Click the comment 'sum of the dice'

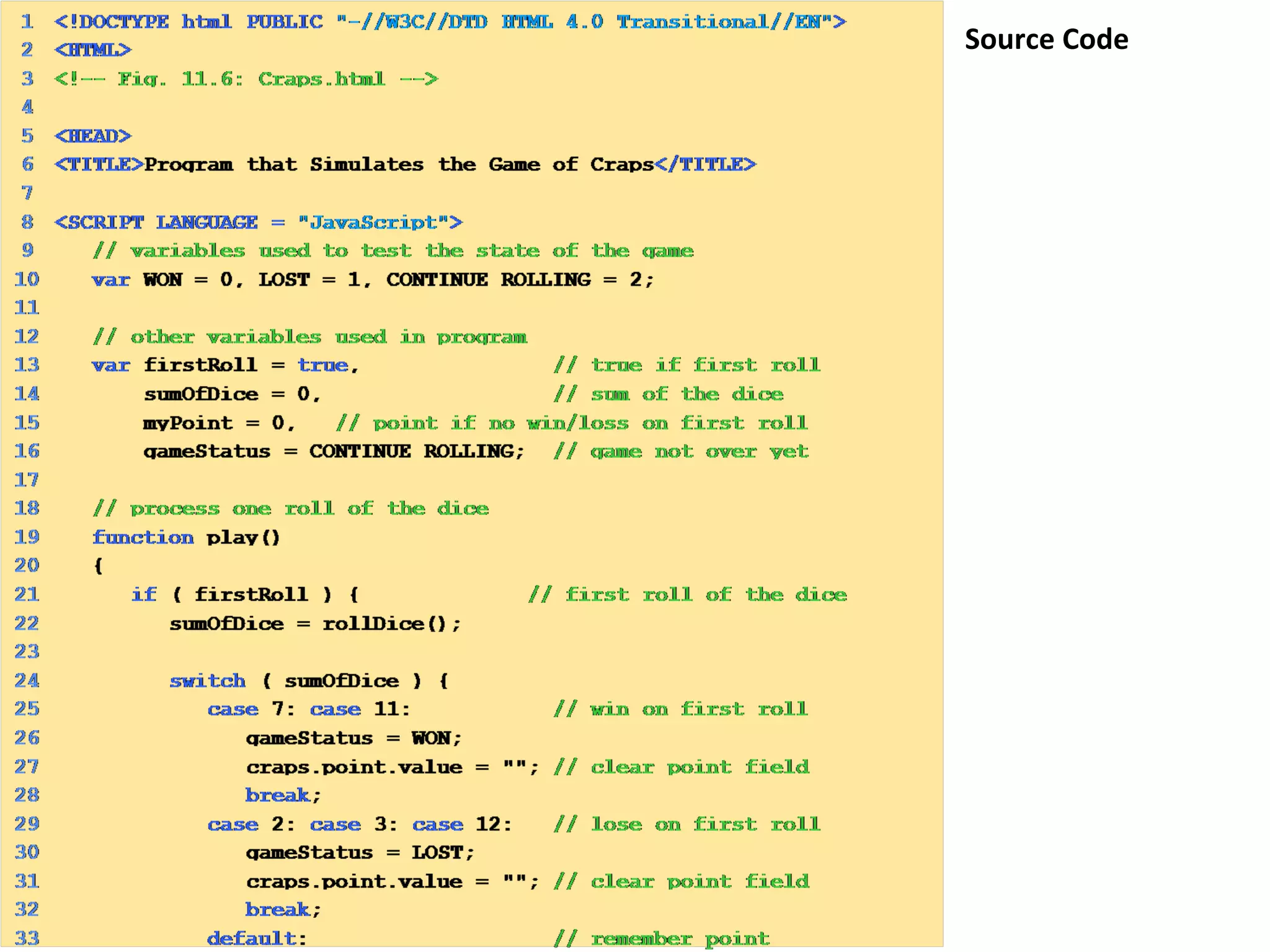pyautogui.click(x=668, y=394)
